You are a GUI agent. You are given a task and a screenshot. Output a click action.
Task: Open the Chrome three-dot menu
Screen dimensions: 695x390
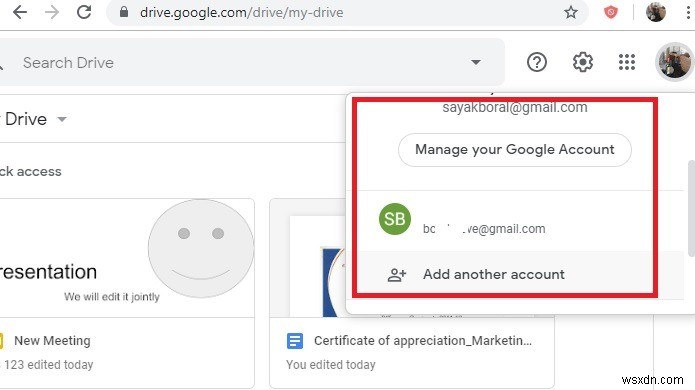point(688,12)
